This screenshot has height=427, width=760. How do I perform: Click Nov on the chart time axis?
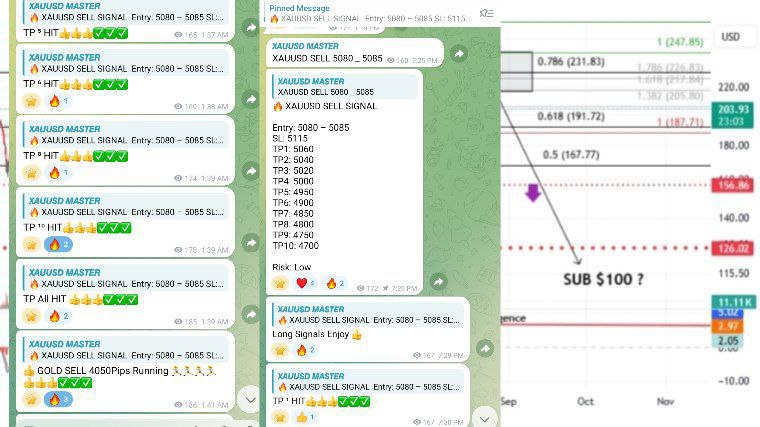(x=665, y=402)
